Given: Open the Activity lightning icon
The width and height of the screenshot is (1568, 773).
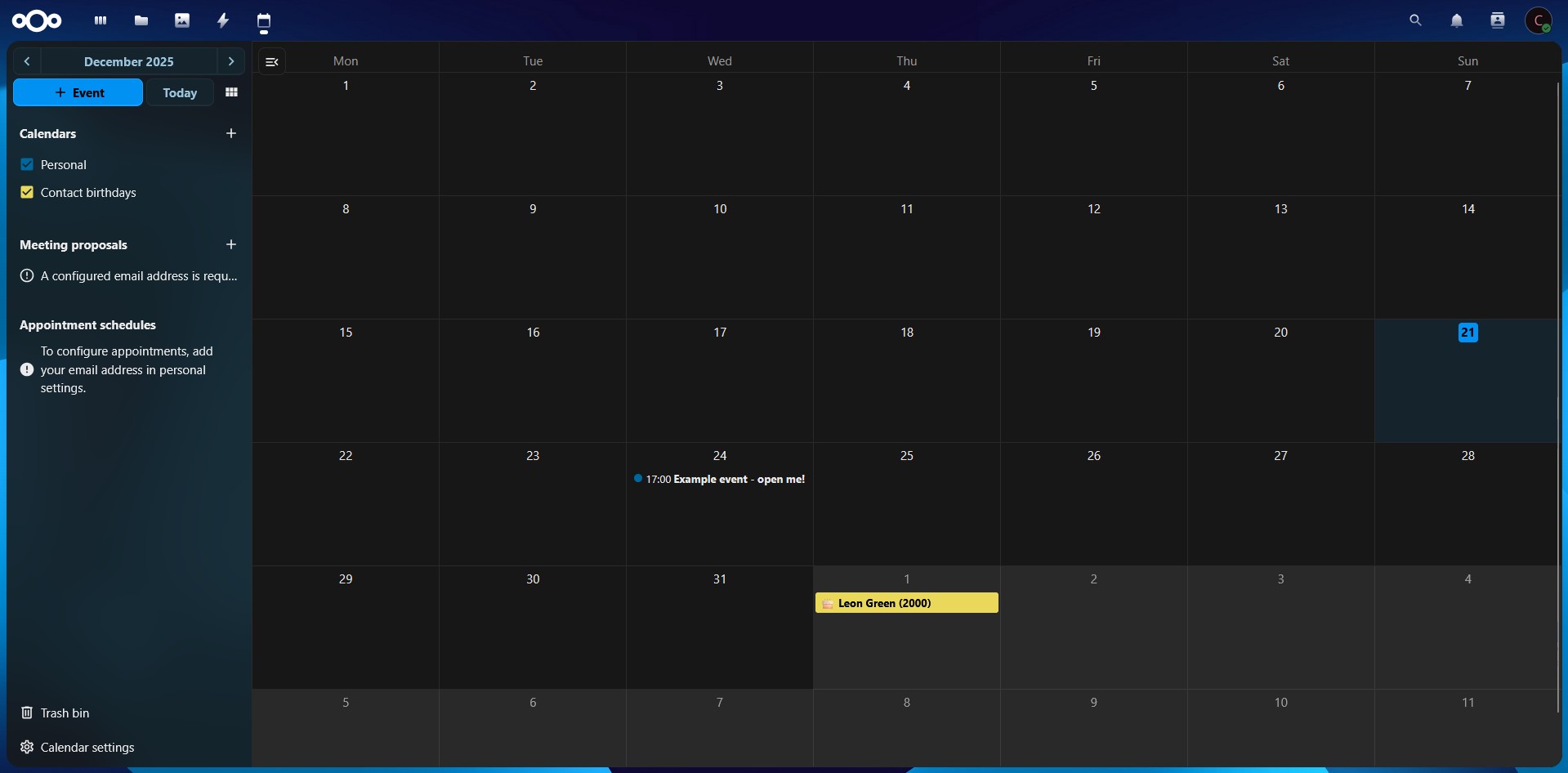Looking at the screenshot, I should coord(223,20).
